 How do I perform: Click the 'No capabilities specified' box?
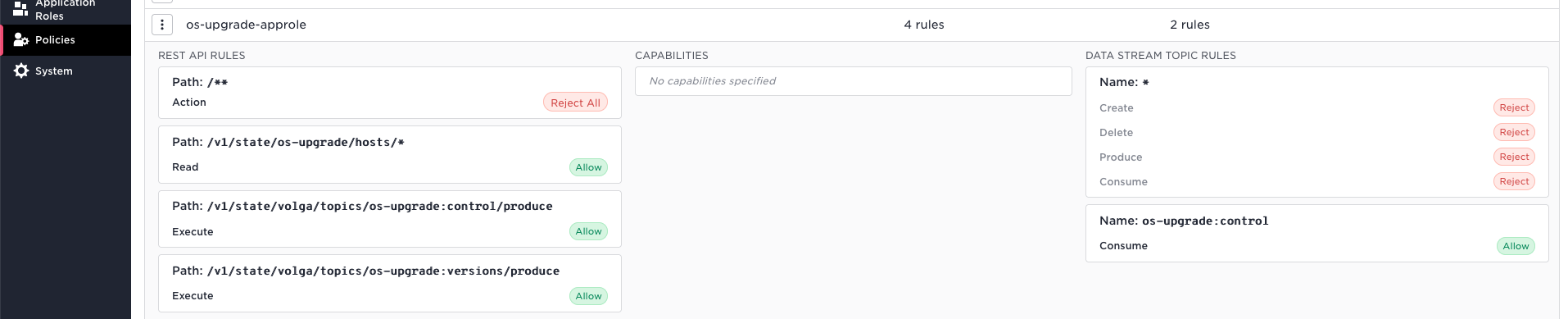854,81
